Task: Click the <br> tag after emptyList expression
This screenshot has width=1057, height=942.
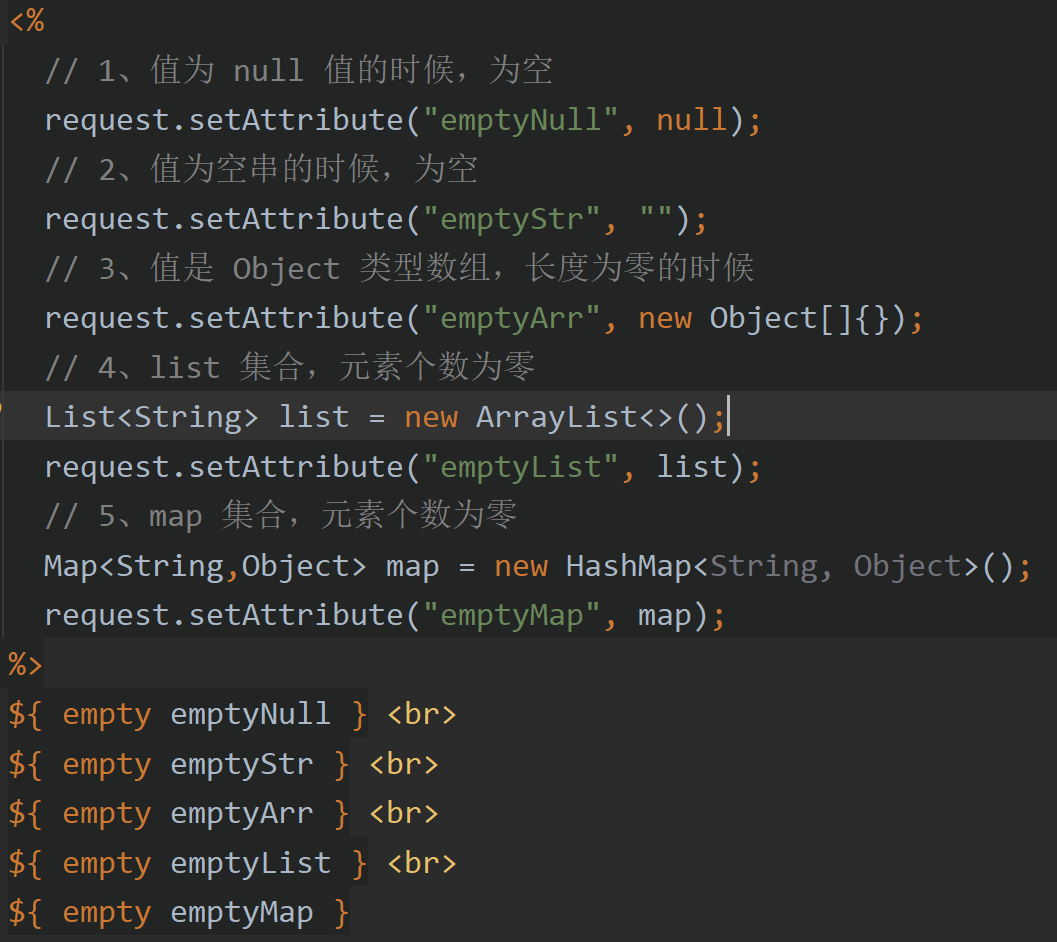Action: [x=422, y=864]
